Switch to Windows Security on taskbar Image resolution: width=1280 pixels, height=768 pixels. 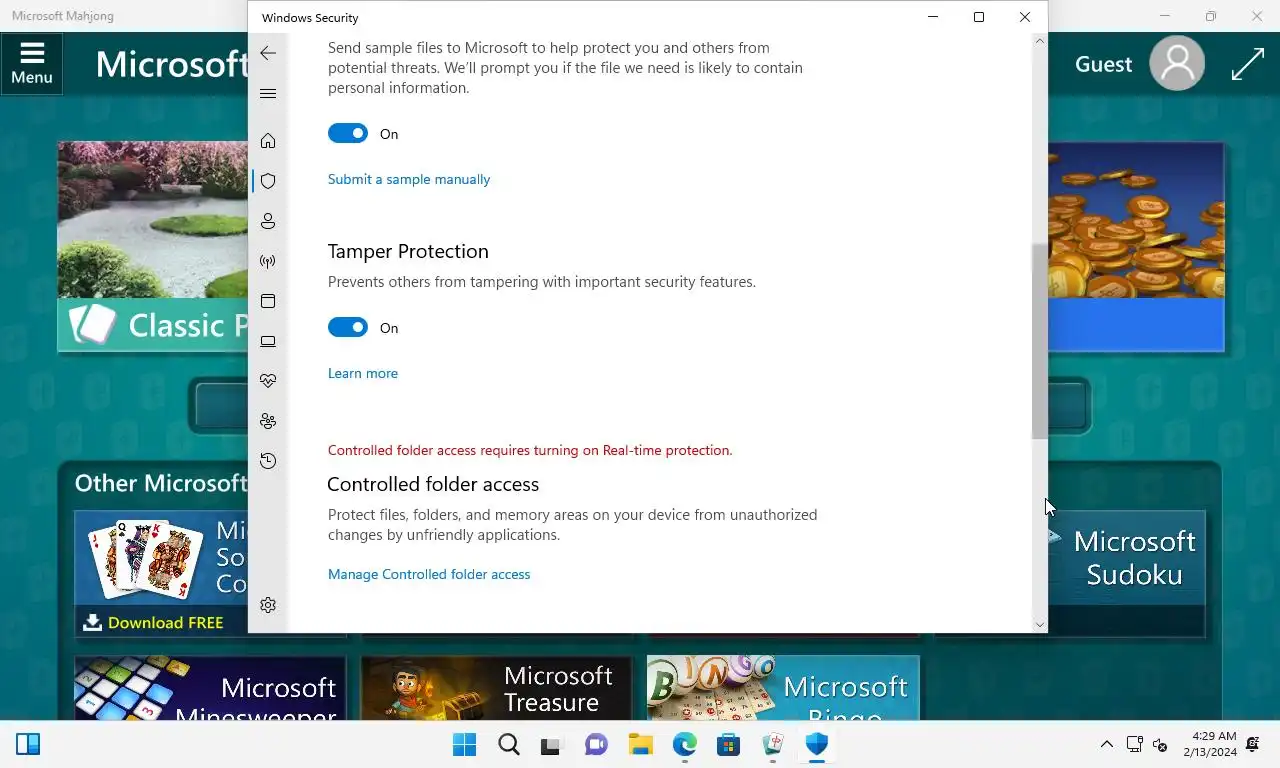817,745
